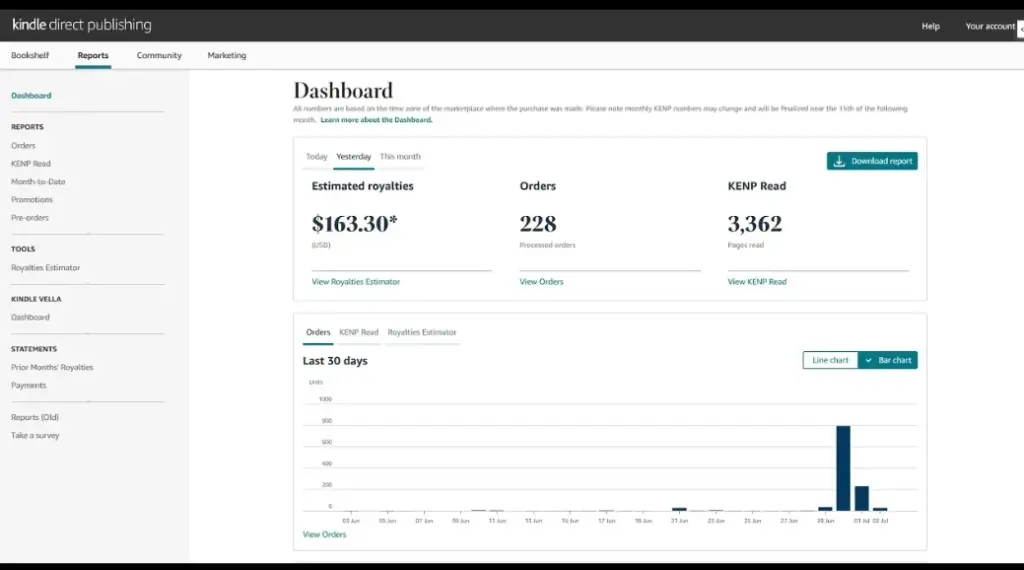Open Pre-orders report in sidebar
Viewport: 1024px width, 570px height.
pyautogui.click(x=30, y=218)
